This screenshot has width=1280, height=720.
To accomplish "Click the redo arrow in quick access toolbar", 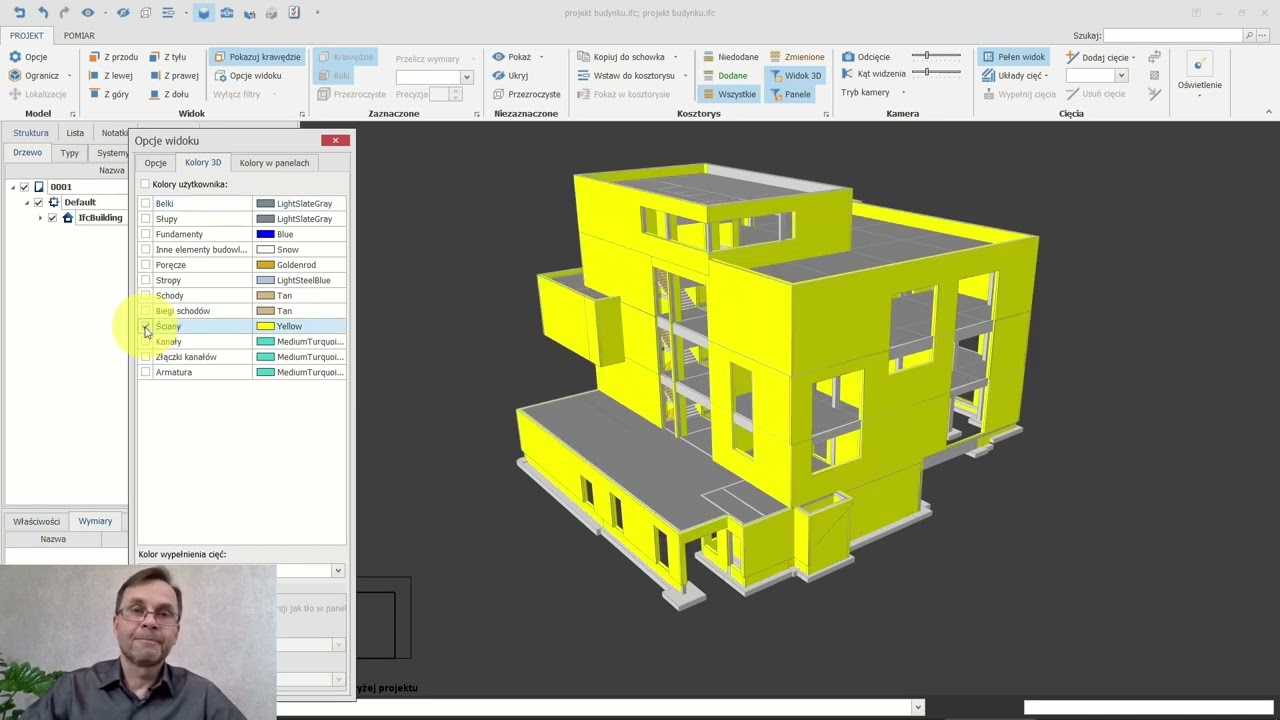I will coord(65,12).
